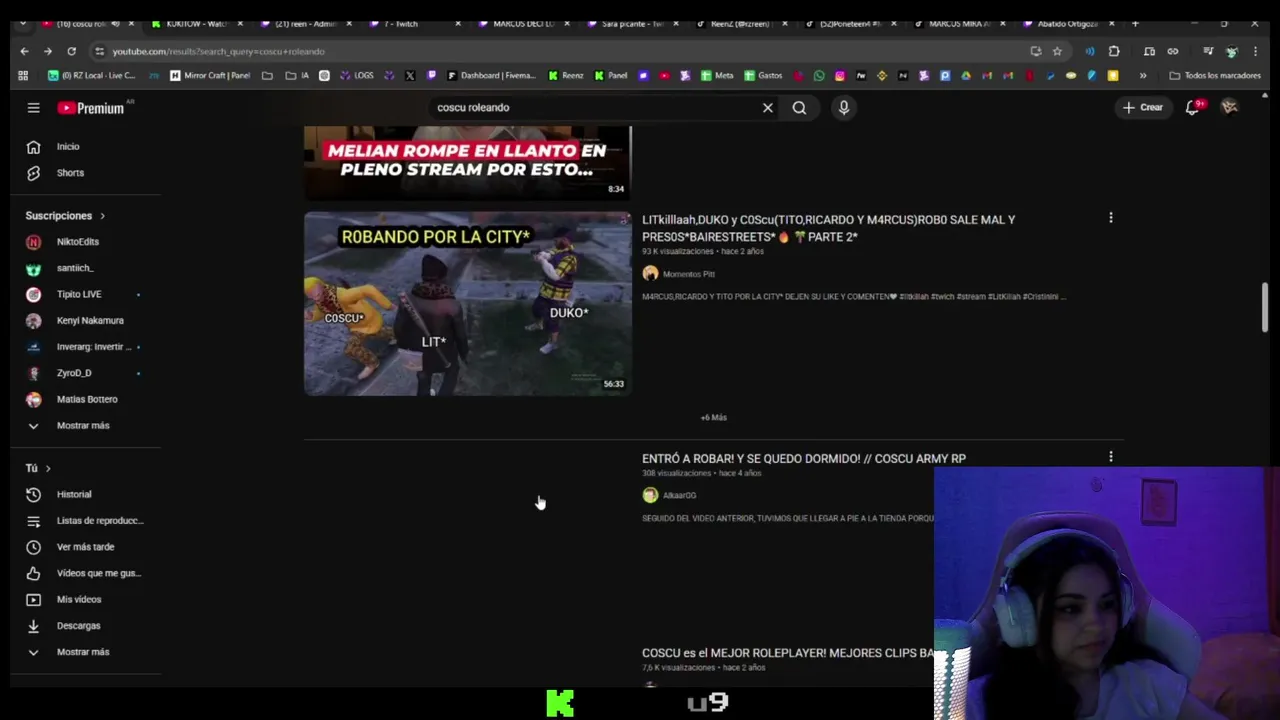Screen dimensions: 1280x720
Task: Click the Crear button
Action: click(1142, 107)
